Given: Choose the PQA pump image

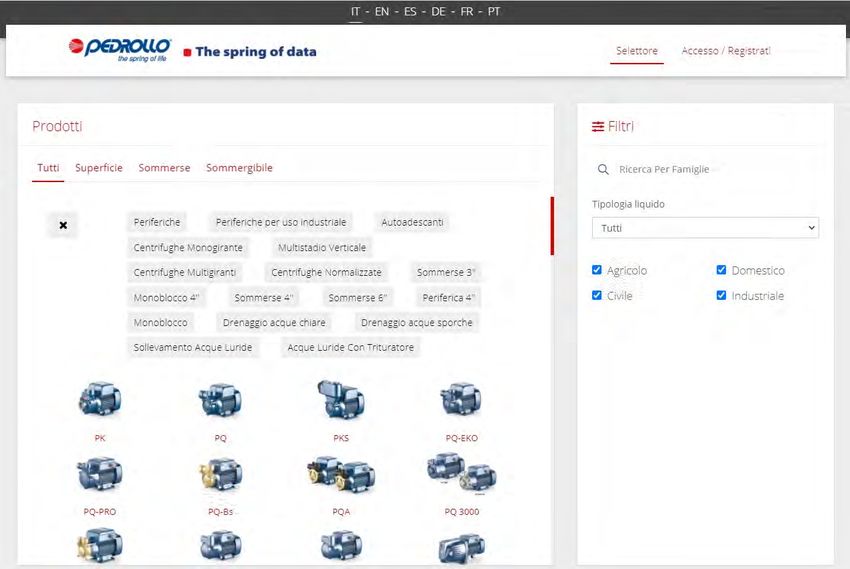Looking at the screenshot, I should pos(341,475).
